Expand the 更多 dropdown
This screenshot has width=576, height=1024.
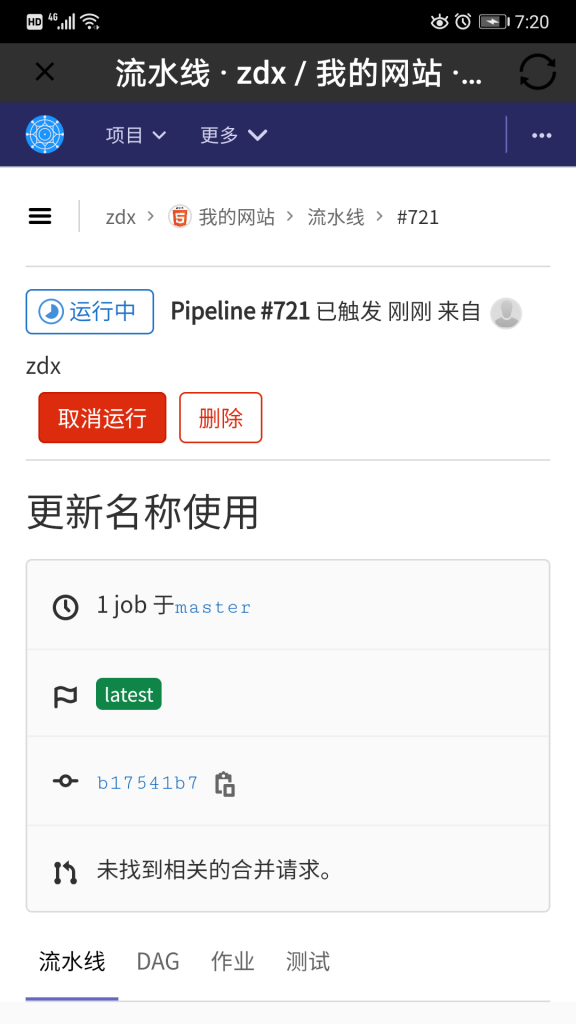(x=233, y=135)
